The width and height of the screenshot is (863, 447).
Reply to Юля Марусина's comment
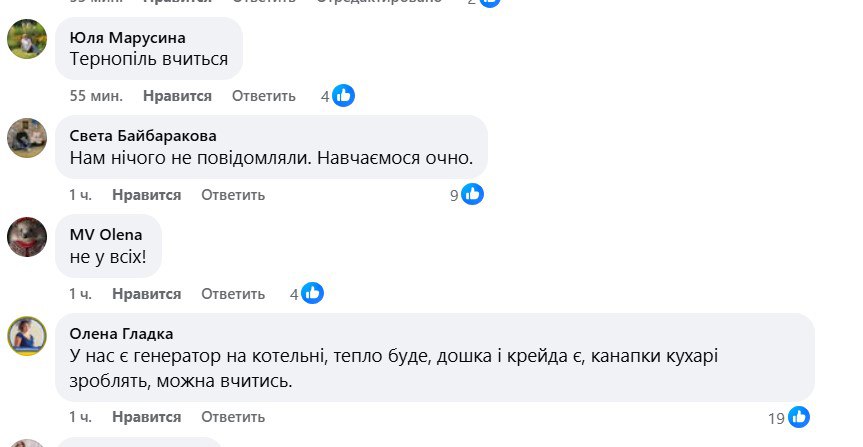coord(264,96)
